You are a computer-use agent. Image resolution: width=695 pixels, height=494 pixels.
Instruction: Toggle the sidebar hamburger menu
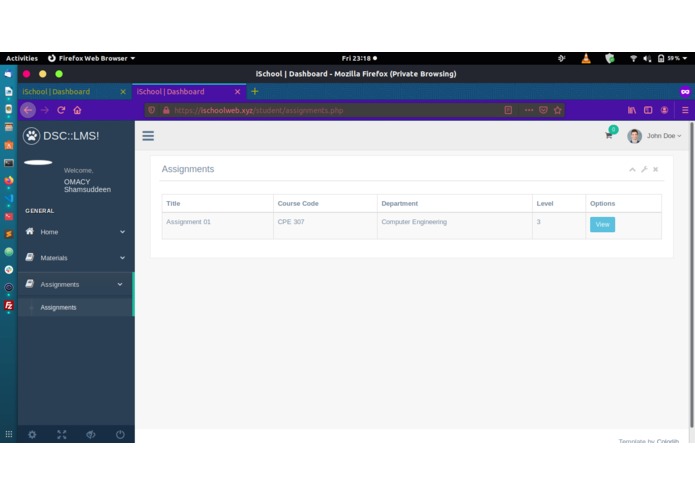148,136
